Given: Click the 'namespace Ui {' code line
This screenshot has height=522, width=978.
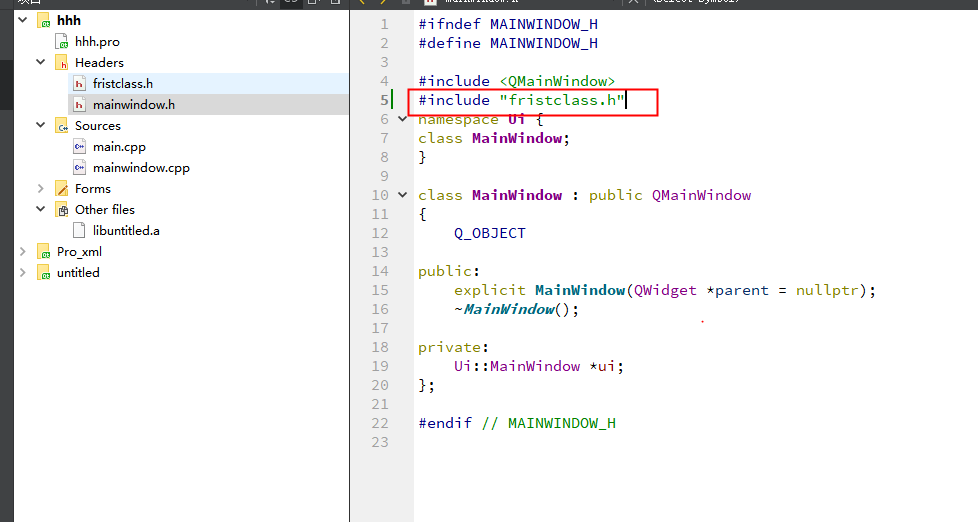Looking at the screenshot, I should click(x=481, y=119).
